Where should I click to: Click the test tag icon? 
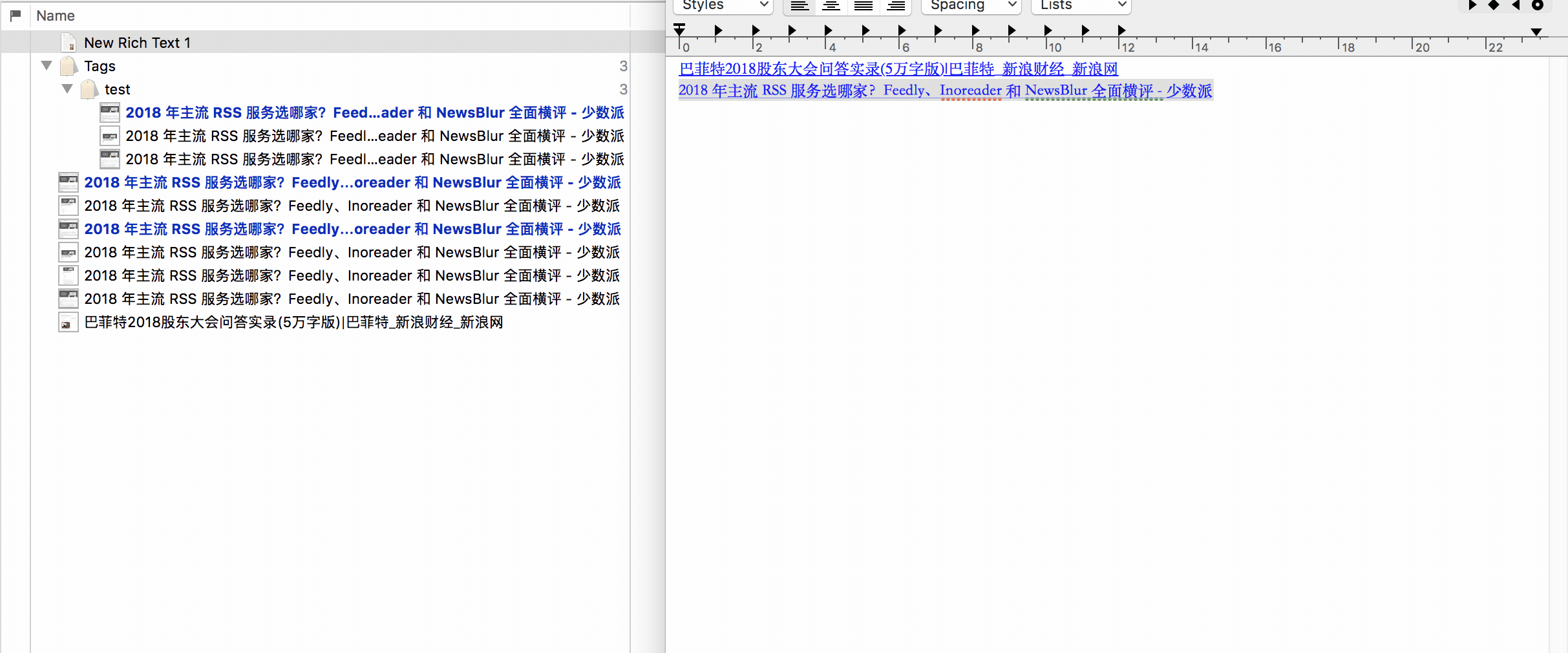click(x=89, y=89)
